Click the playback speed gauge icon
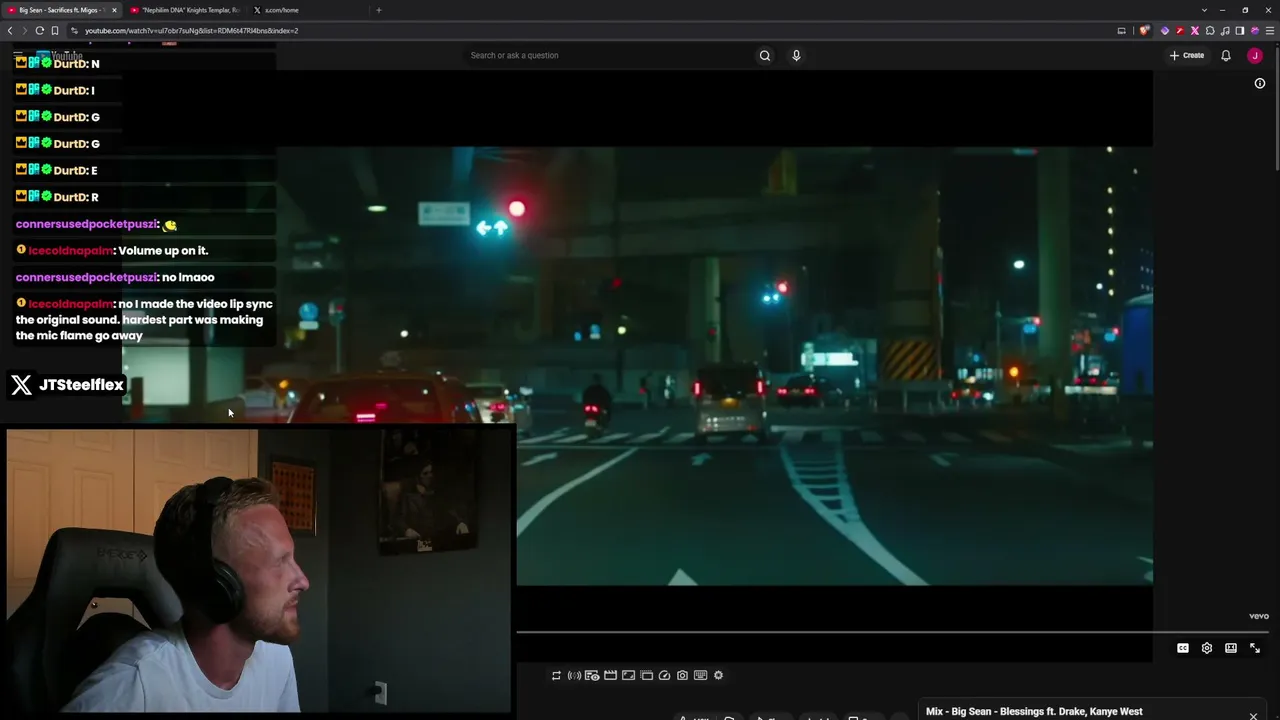The width and height of the screenshot is (1280, 720). pos(664,676)
